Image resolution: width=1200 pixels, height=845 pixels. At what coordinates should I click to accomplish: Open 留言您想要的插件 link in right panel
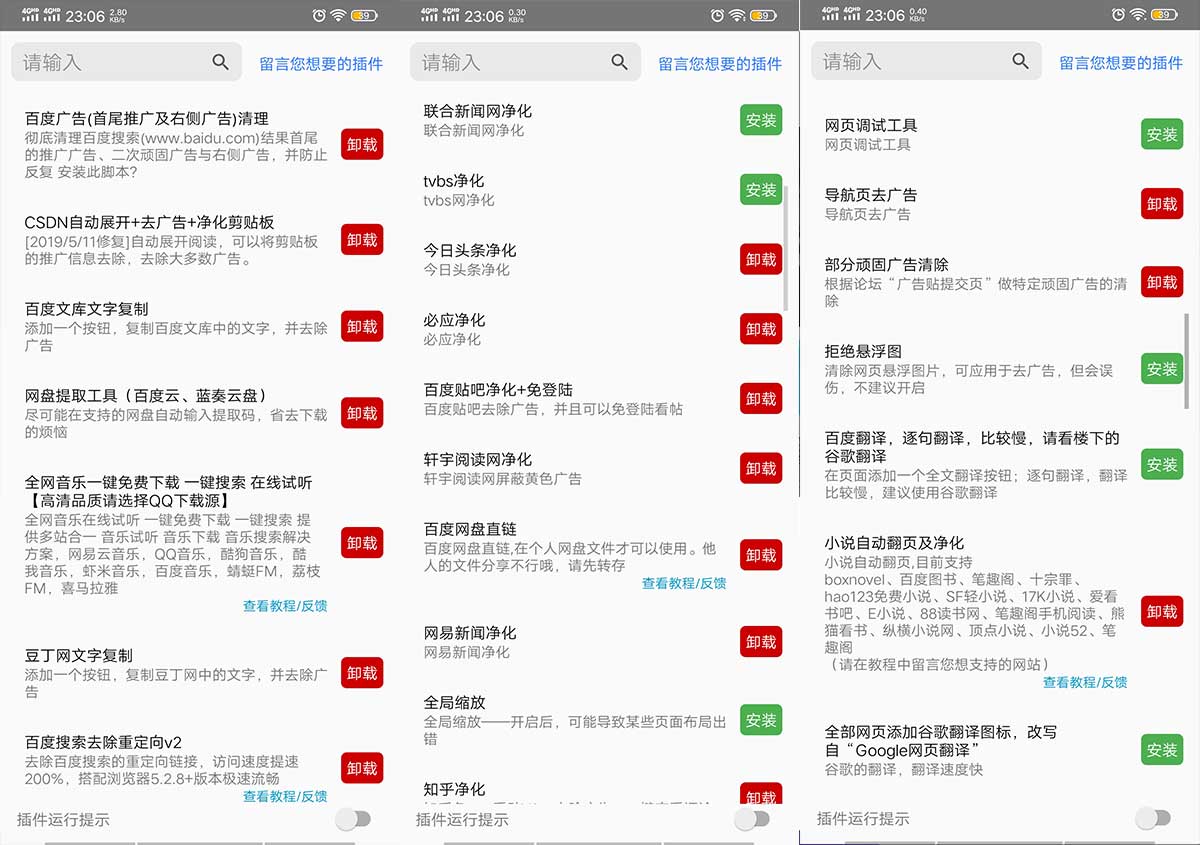(x=1121, y=62)
